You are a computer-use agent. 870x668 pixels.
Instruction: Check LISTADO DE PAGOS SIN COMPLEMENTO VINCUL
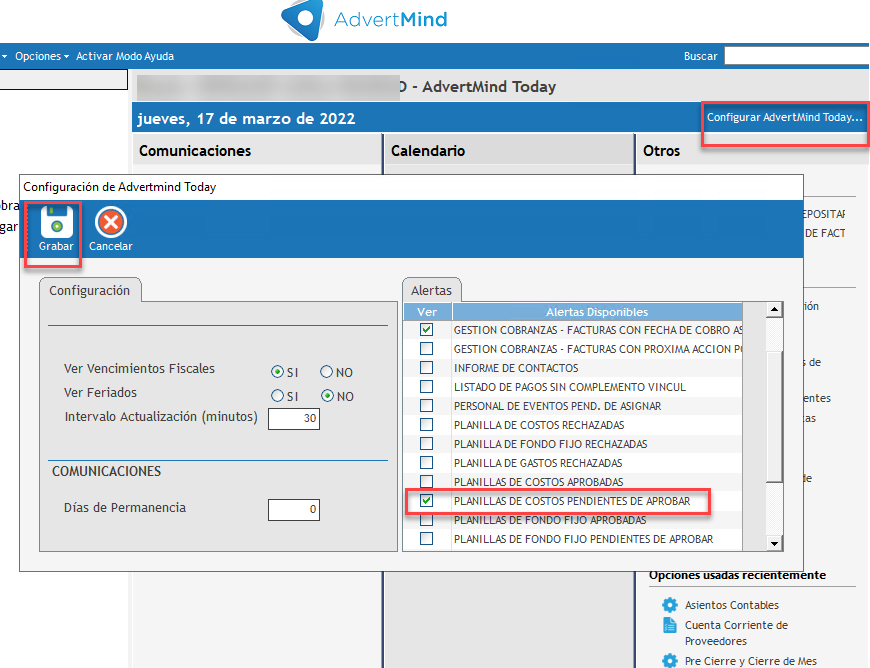click(x=426, y=386)
